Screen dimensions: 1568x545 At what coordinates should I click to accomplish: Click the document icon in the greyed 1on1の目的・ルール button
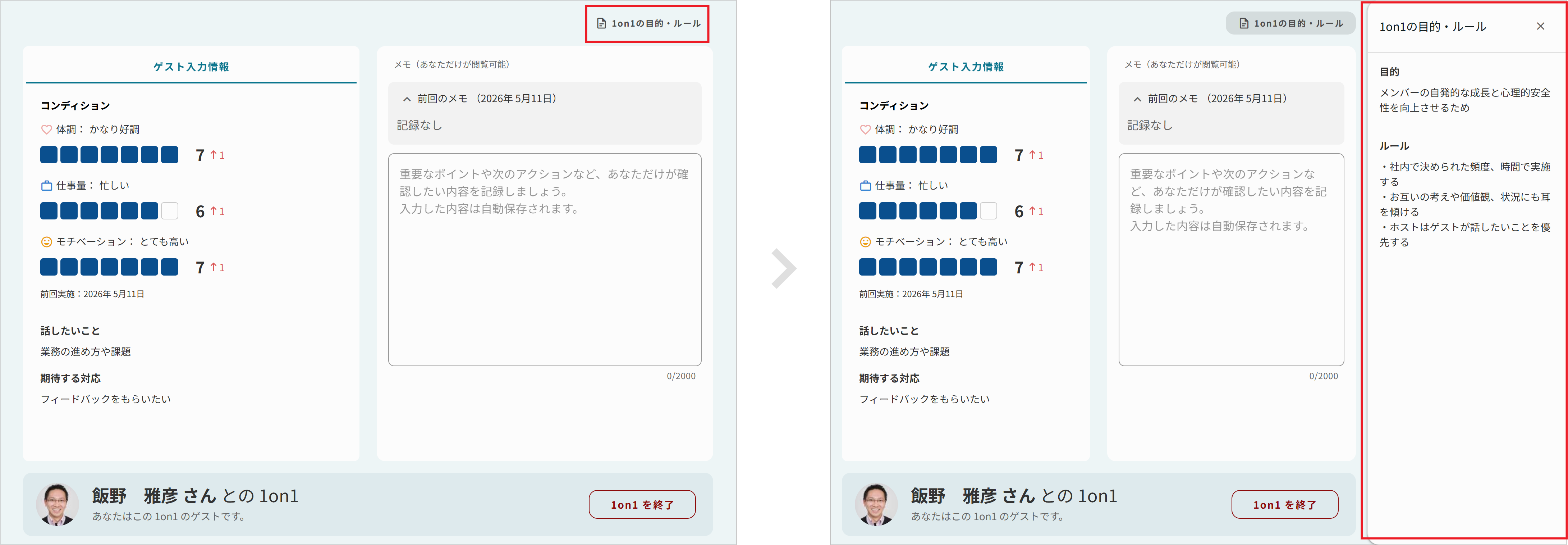pyautogui.click(x=1243, y=24)
